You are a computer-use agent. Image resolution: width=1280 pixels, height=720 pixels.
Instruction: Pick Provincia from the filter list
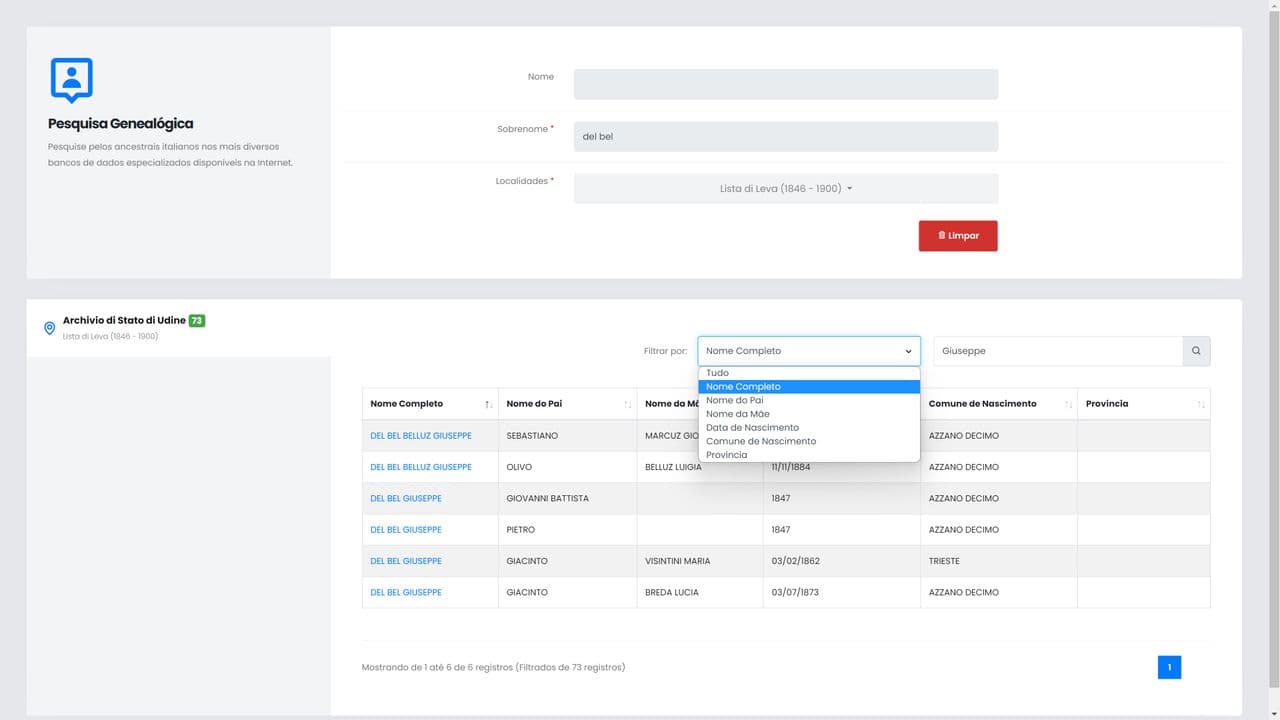pos(726,455)
